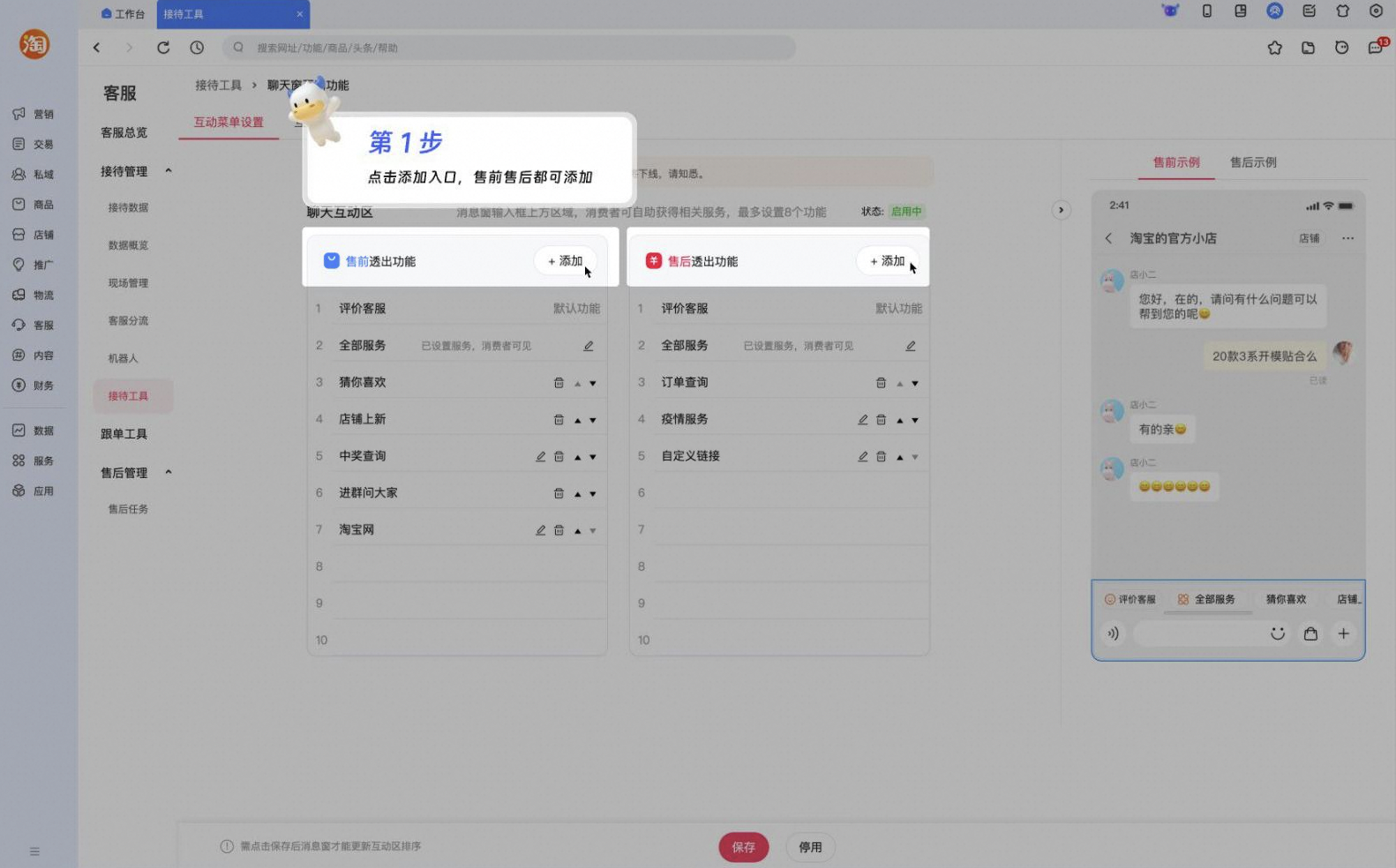The width and height of the screenshot is (1396, 868).
Task: Edit the 疫情服务 row
Action: (x=863, y=420)
